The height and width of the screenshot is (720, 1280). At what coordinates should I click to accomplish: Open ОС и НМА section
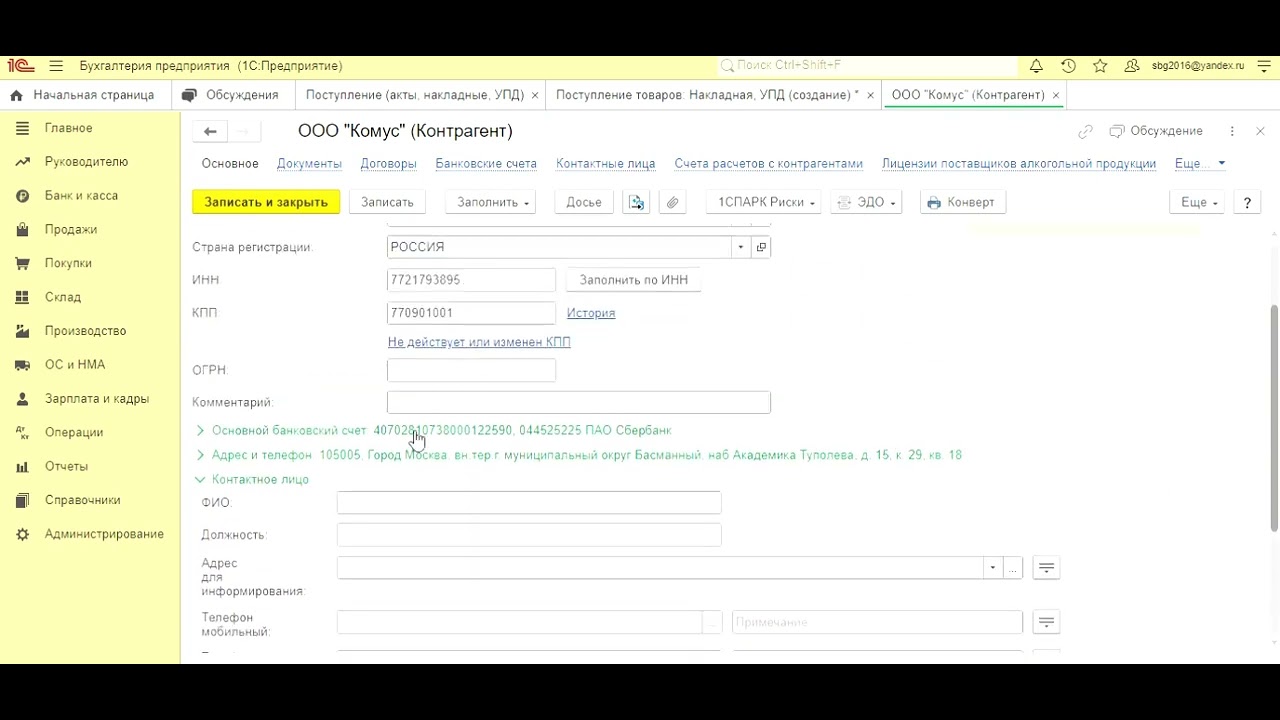[x=74, y=365]
